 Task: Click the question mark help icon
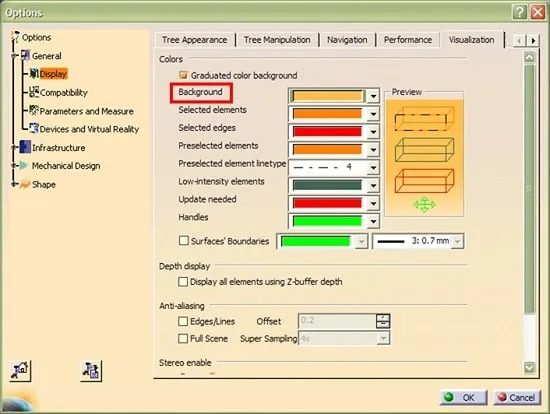[520, 13]
